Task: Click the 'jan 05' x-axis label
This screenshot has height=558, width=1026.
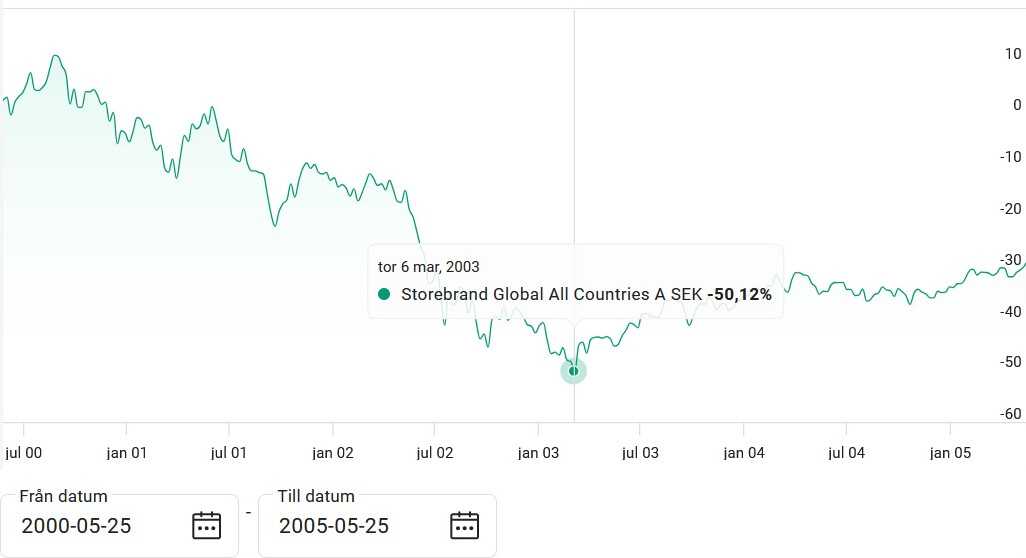Action: tap(950, 453)
